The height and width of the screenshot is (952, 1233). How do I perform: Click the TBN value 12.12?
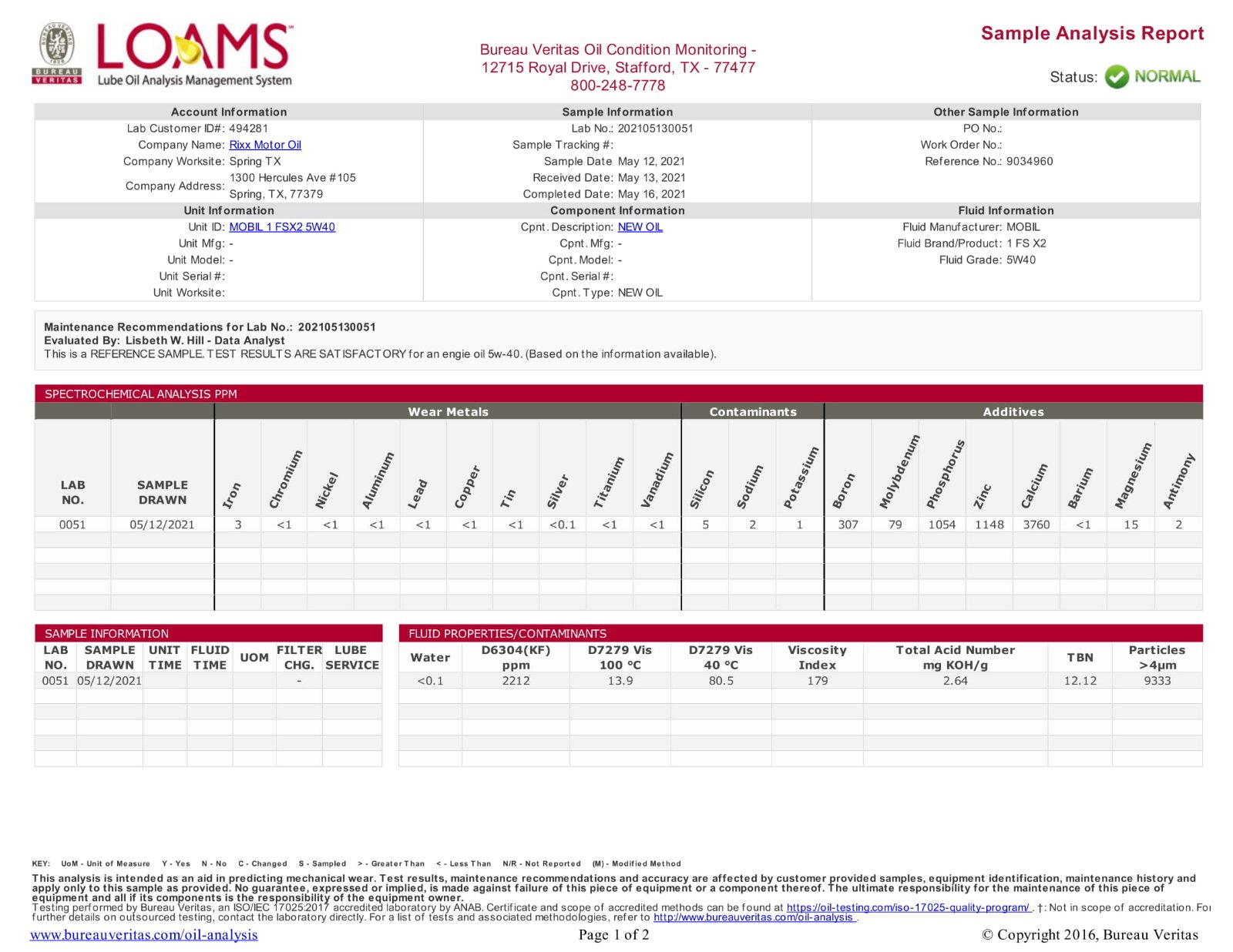[1080, 681]
